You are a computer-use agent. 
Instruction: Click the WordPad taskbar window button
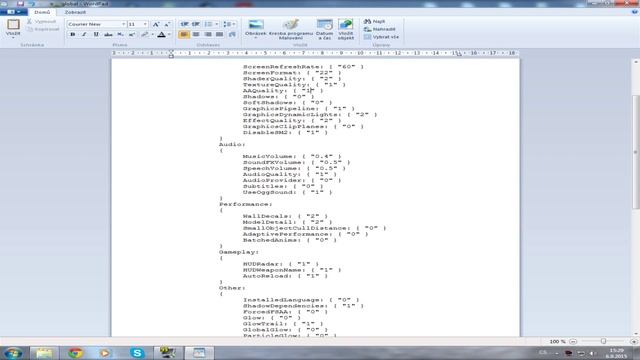pos(199,353)
